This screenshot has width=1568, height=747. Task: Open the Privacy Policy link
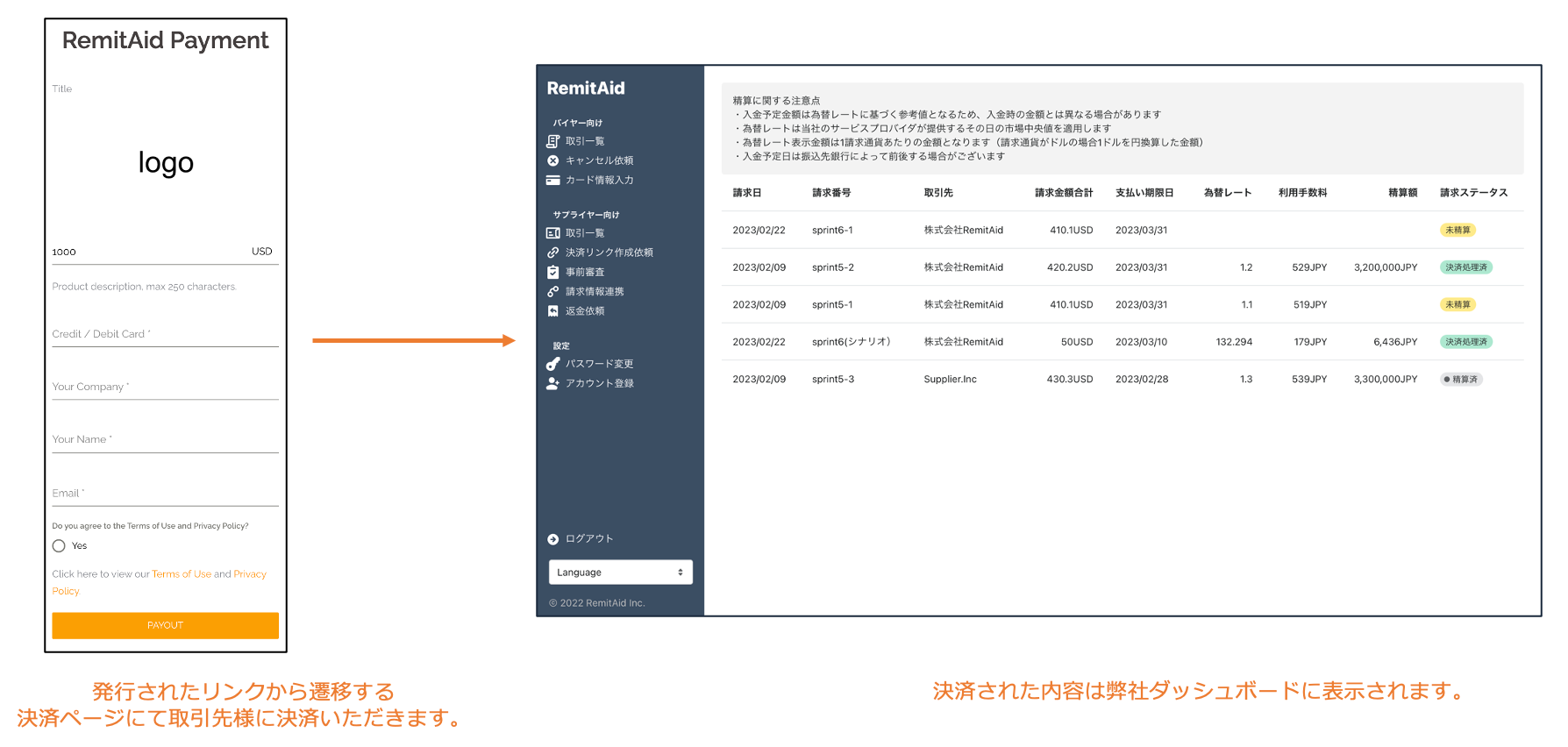(250, 574)
